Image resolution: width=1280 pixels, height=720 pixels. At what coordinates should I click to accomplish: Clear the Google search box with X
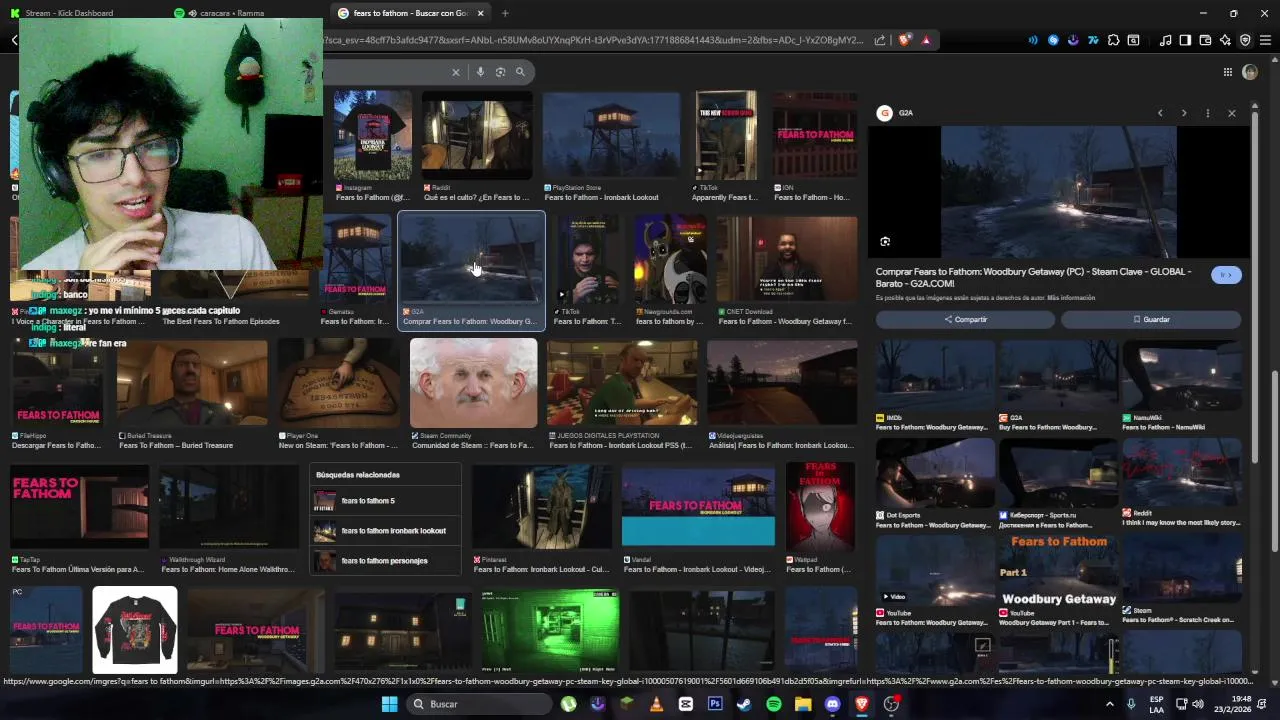(x=455, y=72)
